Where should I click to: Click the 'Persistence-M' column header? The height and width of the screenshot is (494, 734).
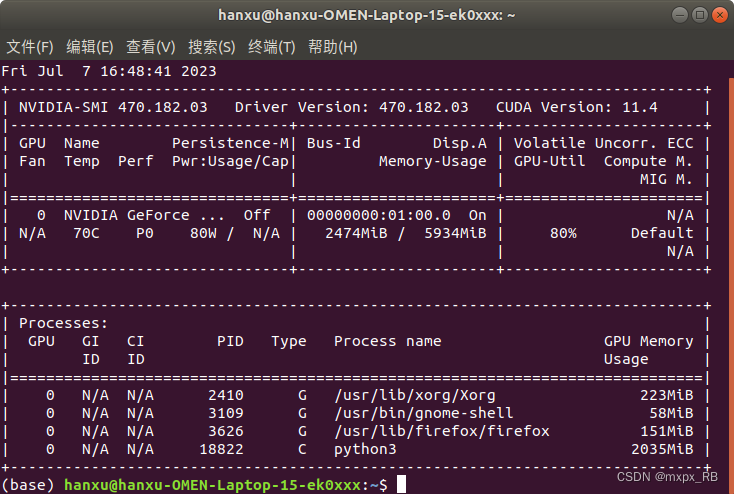[x=230, y=143]
